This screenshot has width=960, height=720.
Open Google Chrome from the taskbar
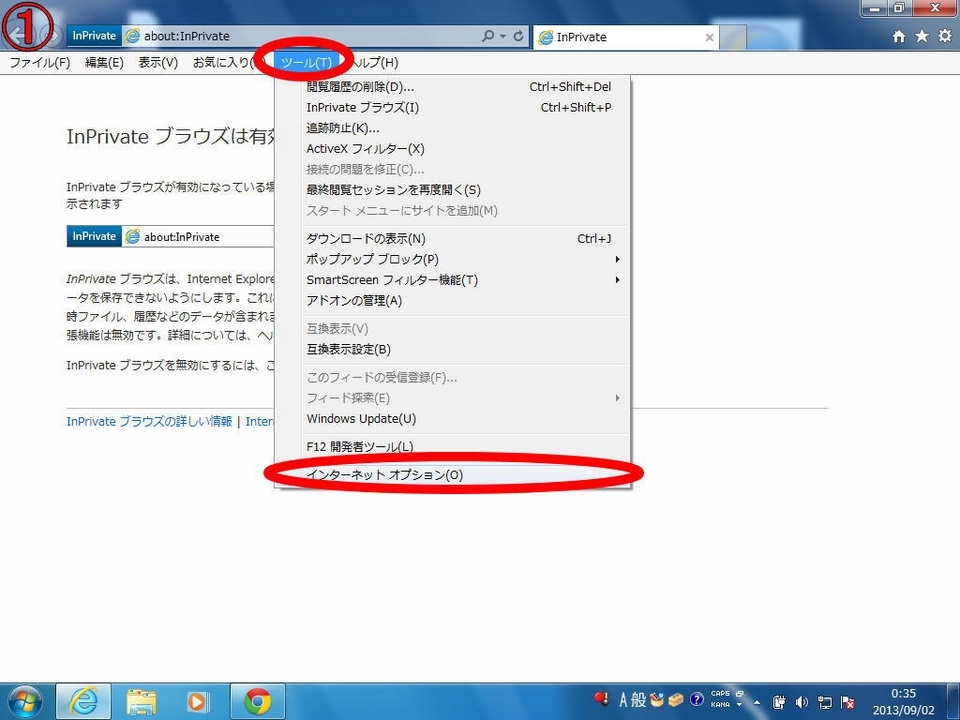258,702
